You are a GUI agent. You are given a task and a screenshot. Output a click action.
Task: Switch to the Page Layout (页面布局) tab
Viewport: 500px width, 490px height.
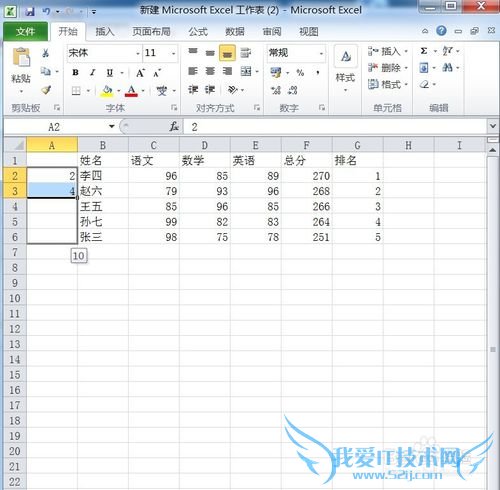pos(151,32)
